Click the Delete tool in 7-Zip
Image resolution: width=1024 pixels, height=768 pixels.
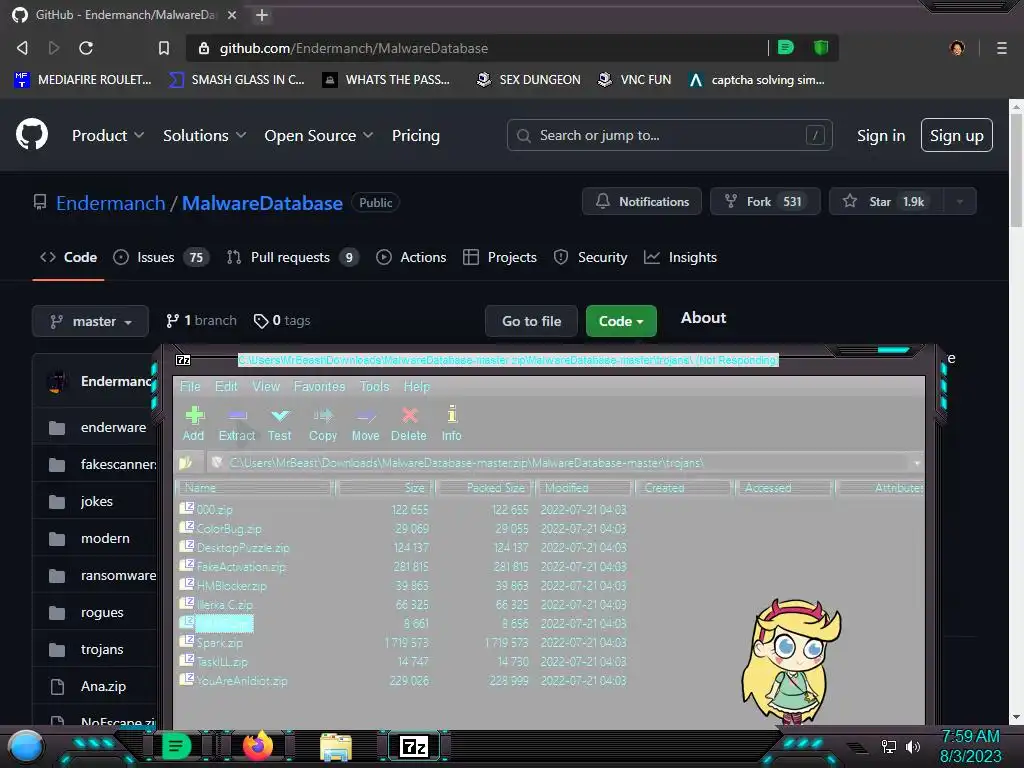click(409, 424)
